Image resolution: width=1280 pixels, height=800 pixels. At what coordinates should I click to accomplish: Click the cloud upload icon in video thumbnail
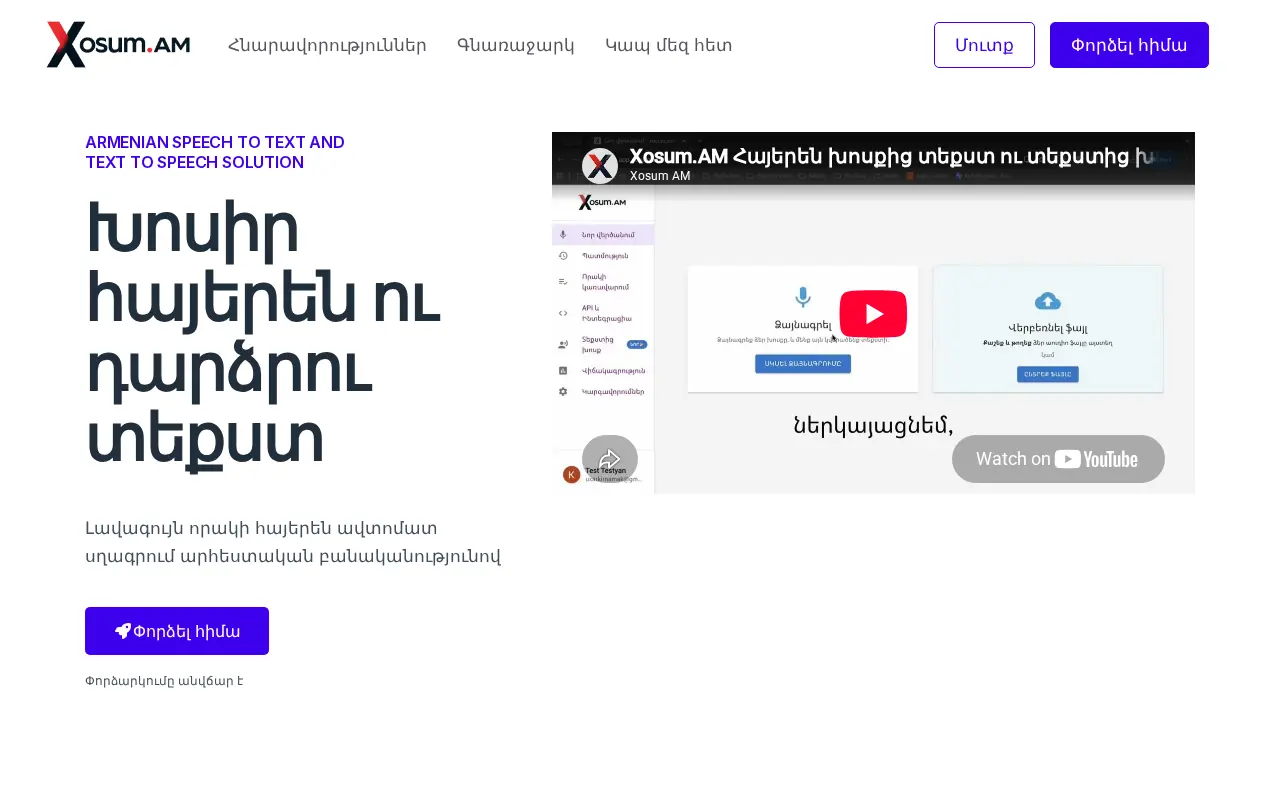click(1047, 301)
